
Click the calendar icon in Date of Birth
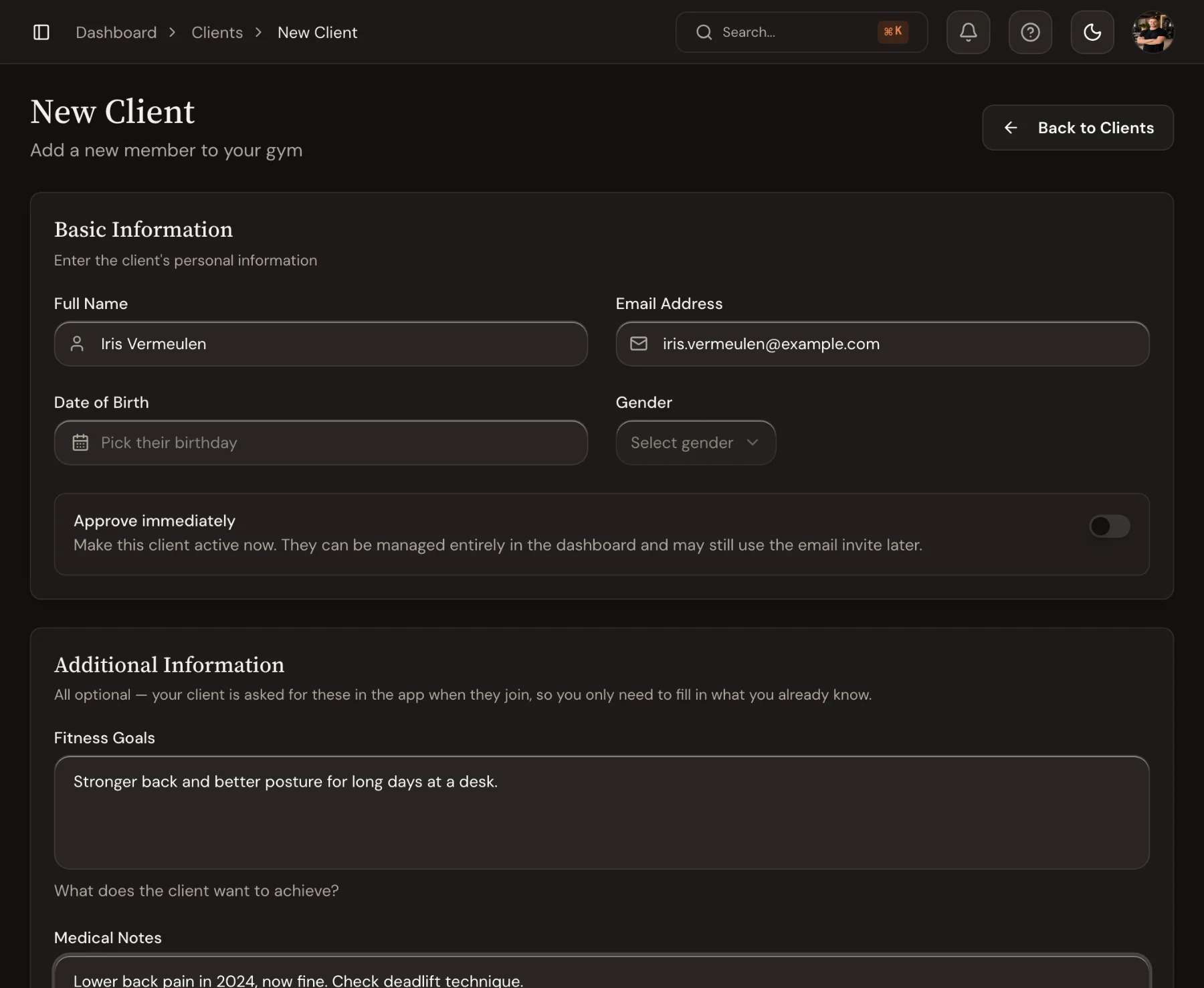pos(80,443)
